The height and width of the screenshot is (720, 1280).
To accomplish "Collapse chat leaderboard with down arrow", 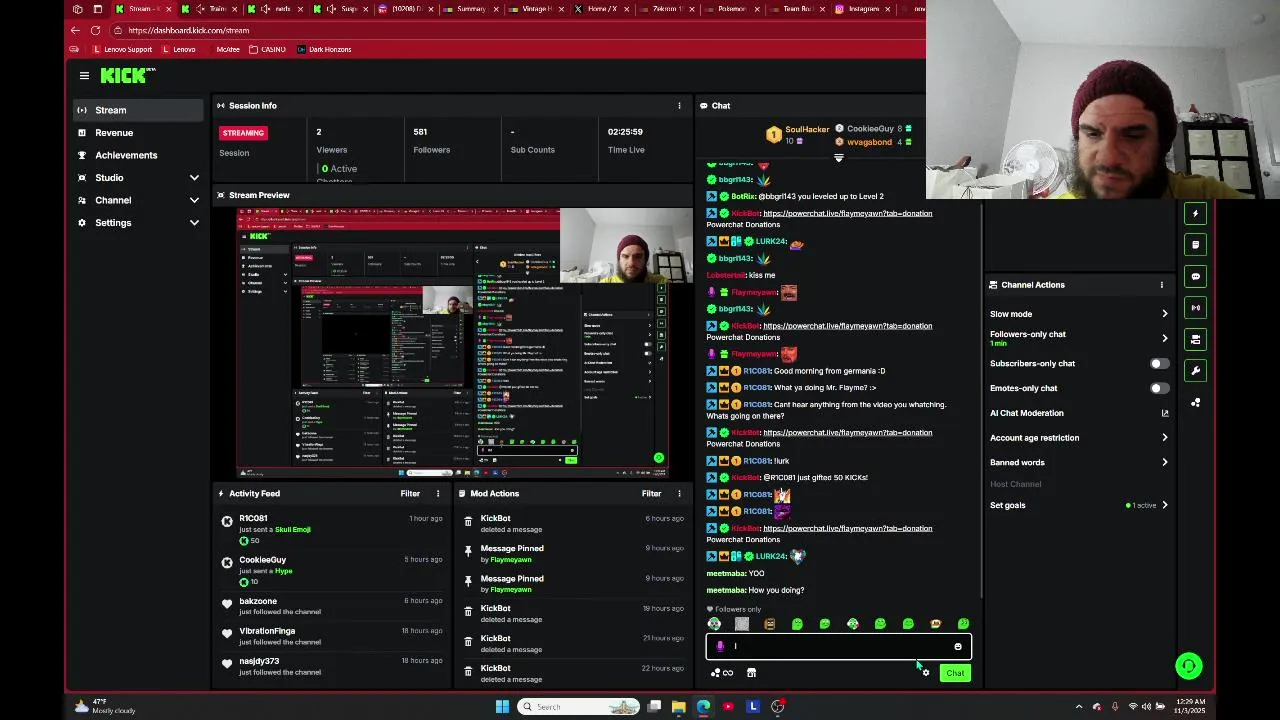I will pos(839,158).
